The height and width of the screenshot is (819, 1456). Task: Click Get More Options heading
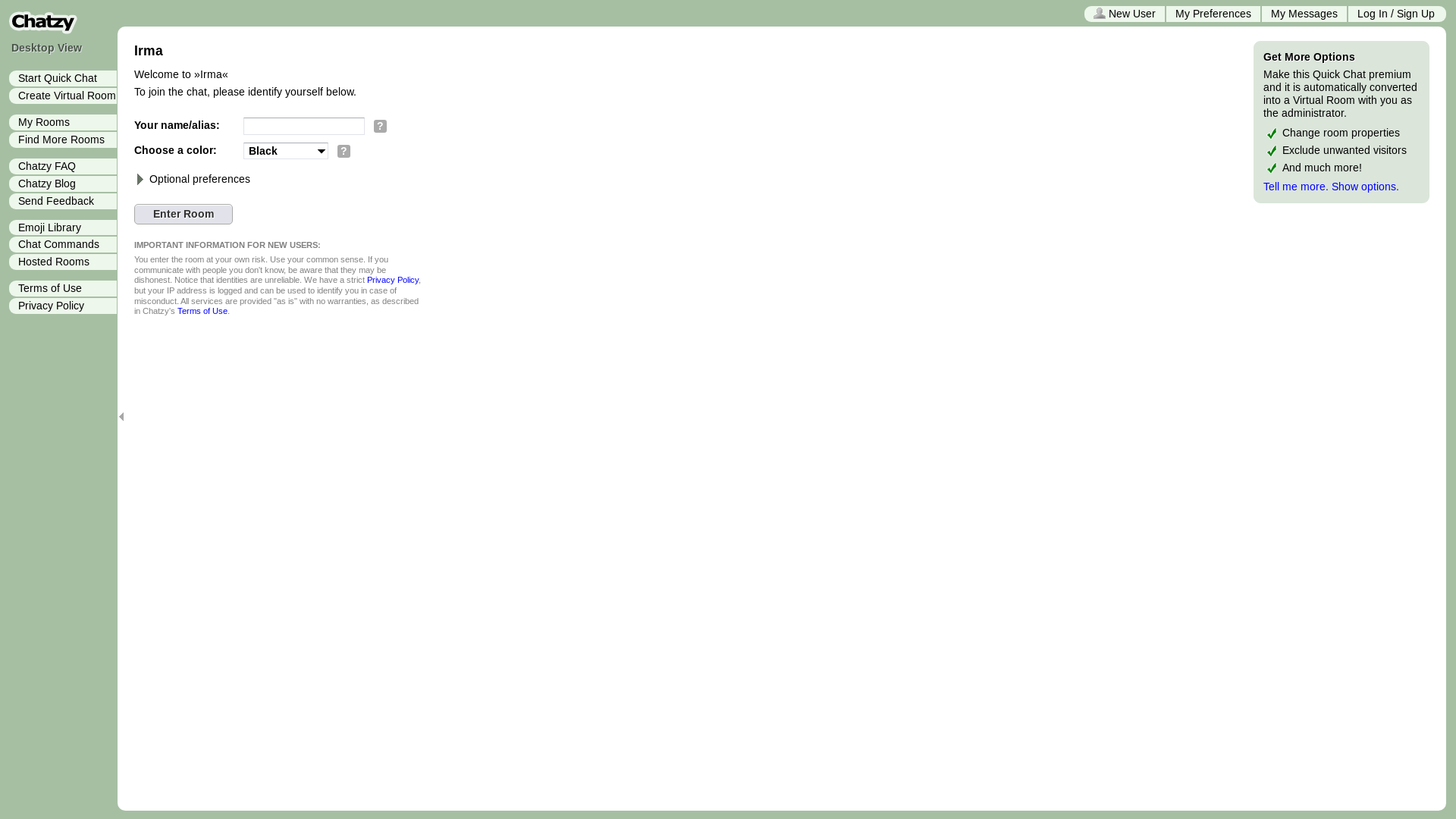[1309, 57]
